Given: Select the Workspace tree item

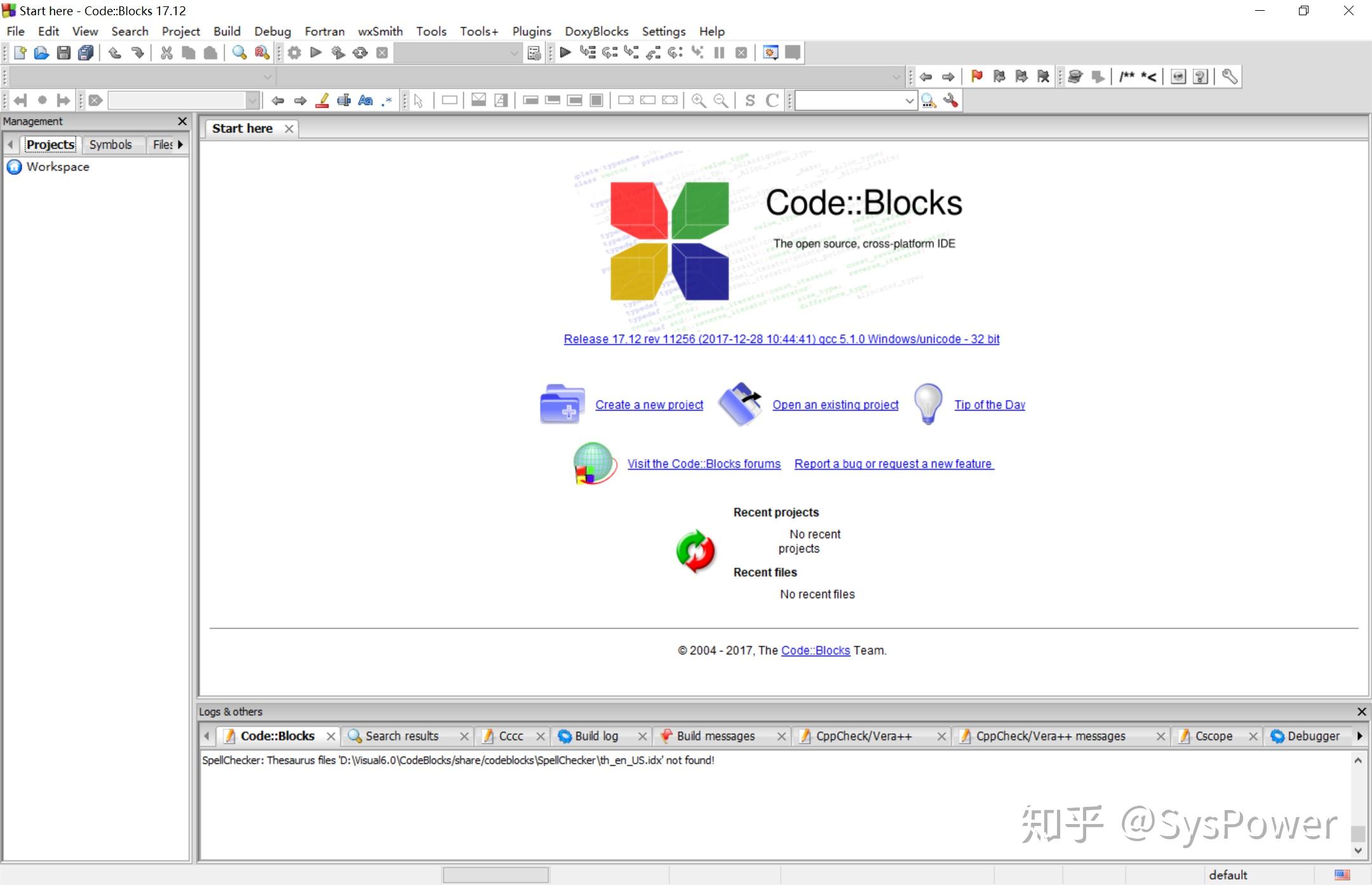Looking at the screenshot, I should [x=58, y=166].
